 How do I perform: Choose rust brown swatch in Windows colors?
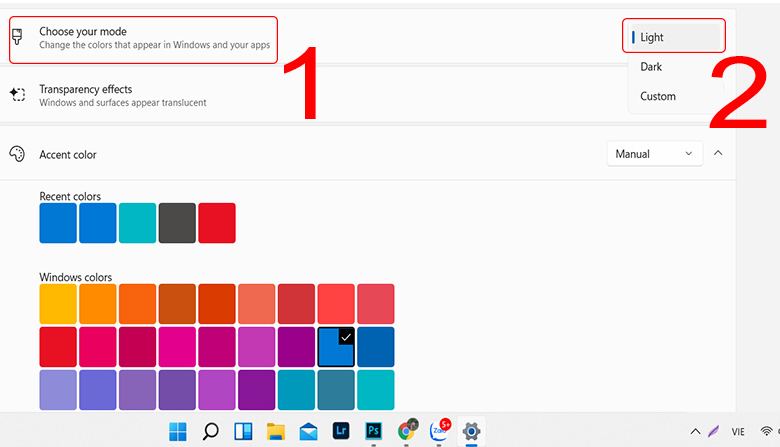tap(177, 304)
